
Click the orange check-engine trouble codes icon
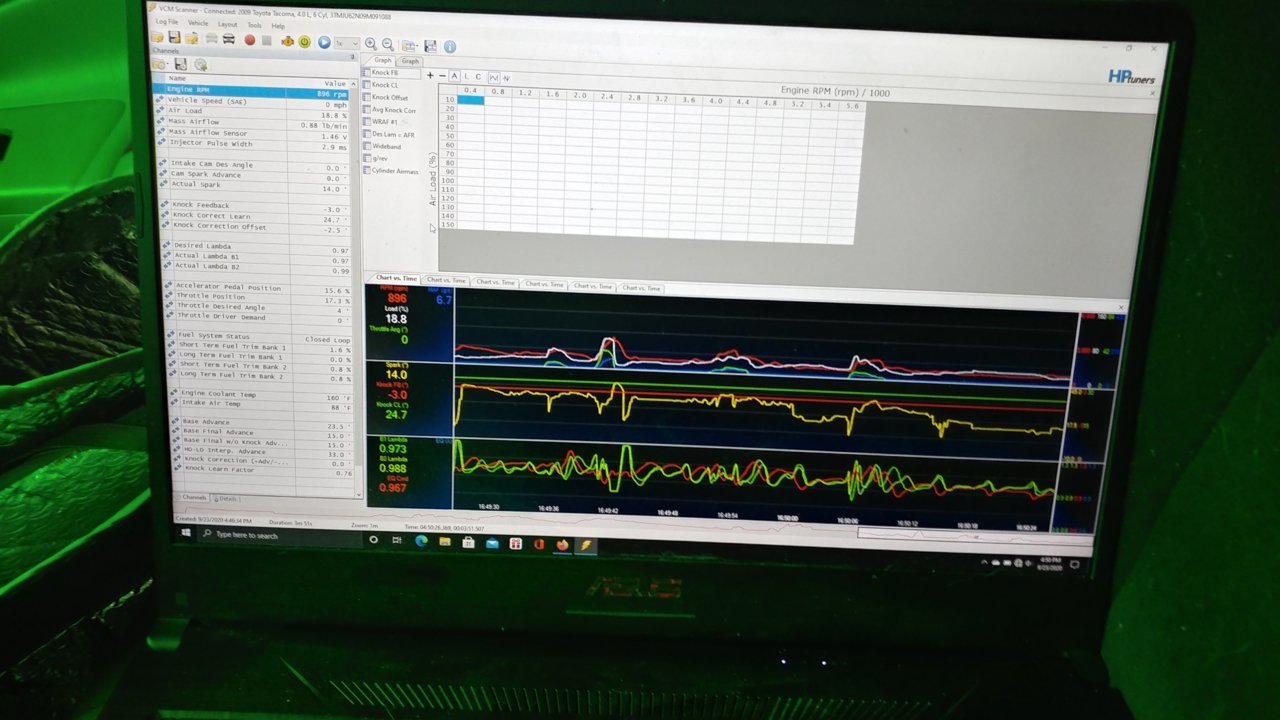(x=288, y=41)
